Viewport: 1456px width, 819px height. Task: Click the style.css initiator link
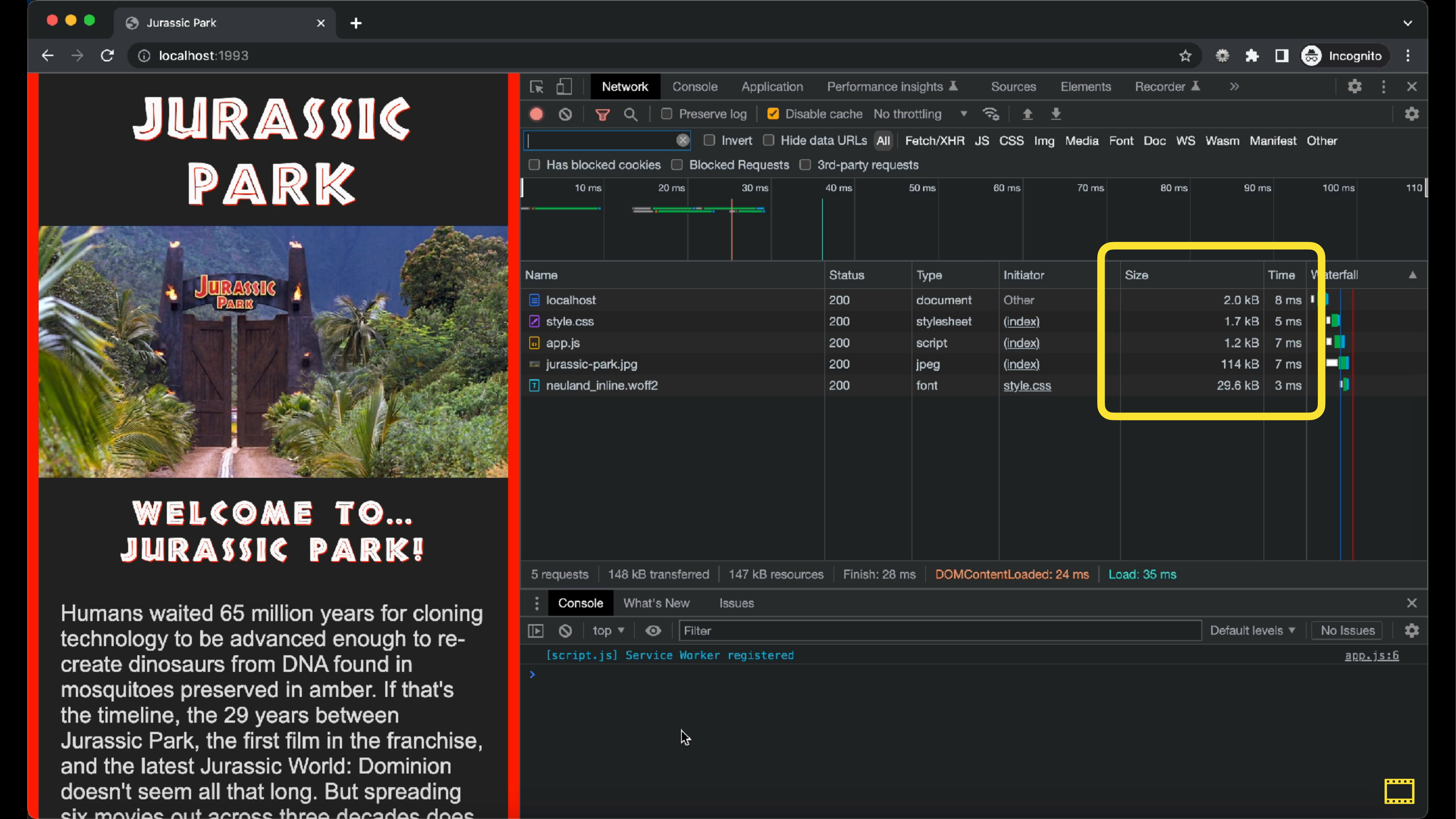pyautogui.click(x=1027, y=385)
